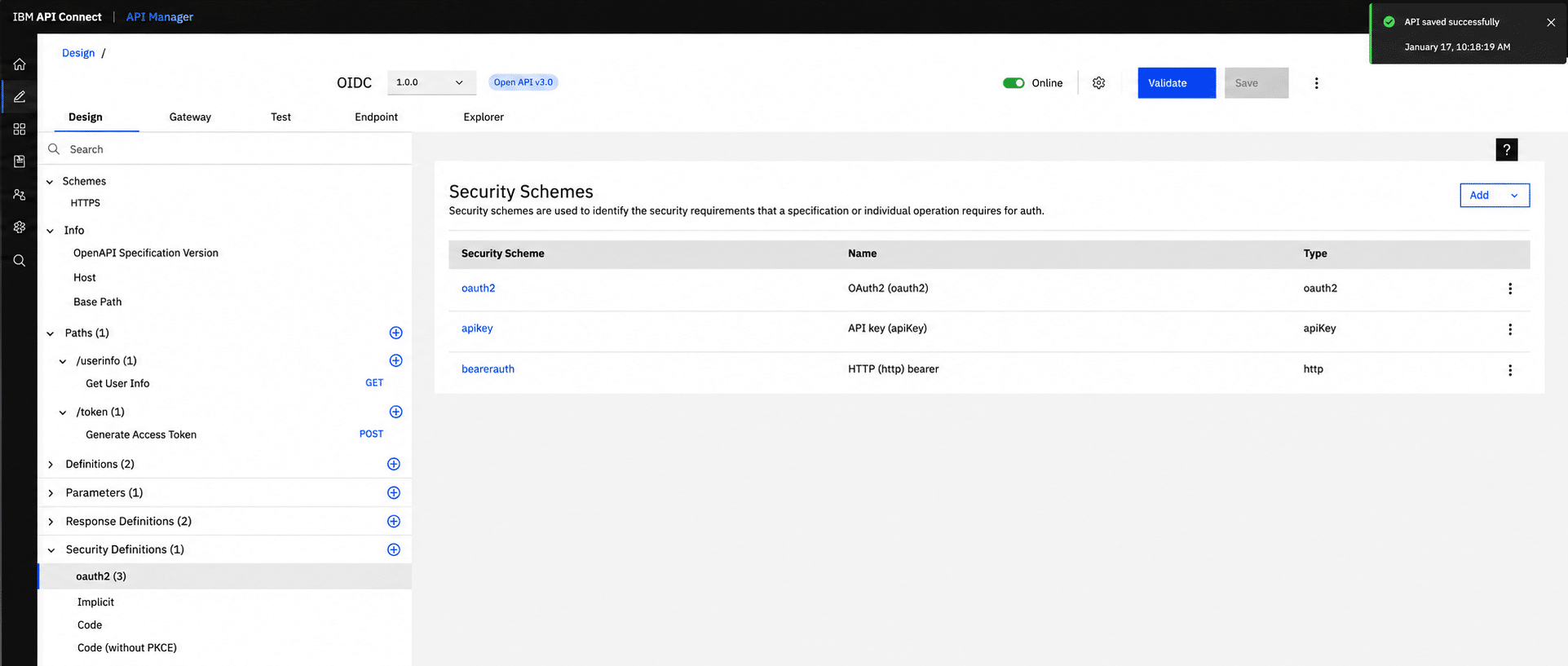Open the API Manager header link
Screen dimensions: 1568x666
[x=160, y=16]
